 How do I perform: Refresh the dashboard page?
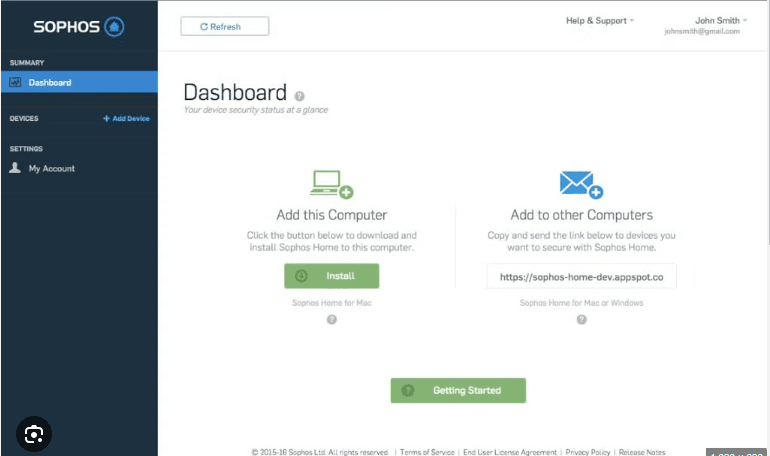pos(225,27)
